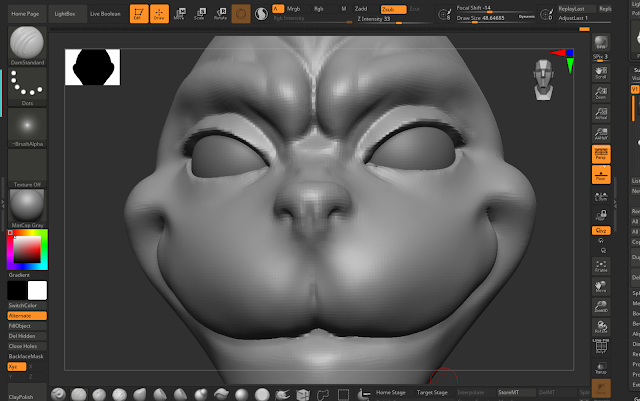640x401 pixels.
Task: Select the black secondary color swatch
Action: tap(17, 290)
